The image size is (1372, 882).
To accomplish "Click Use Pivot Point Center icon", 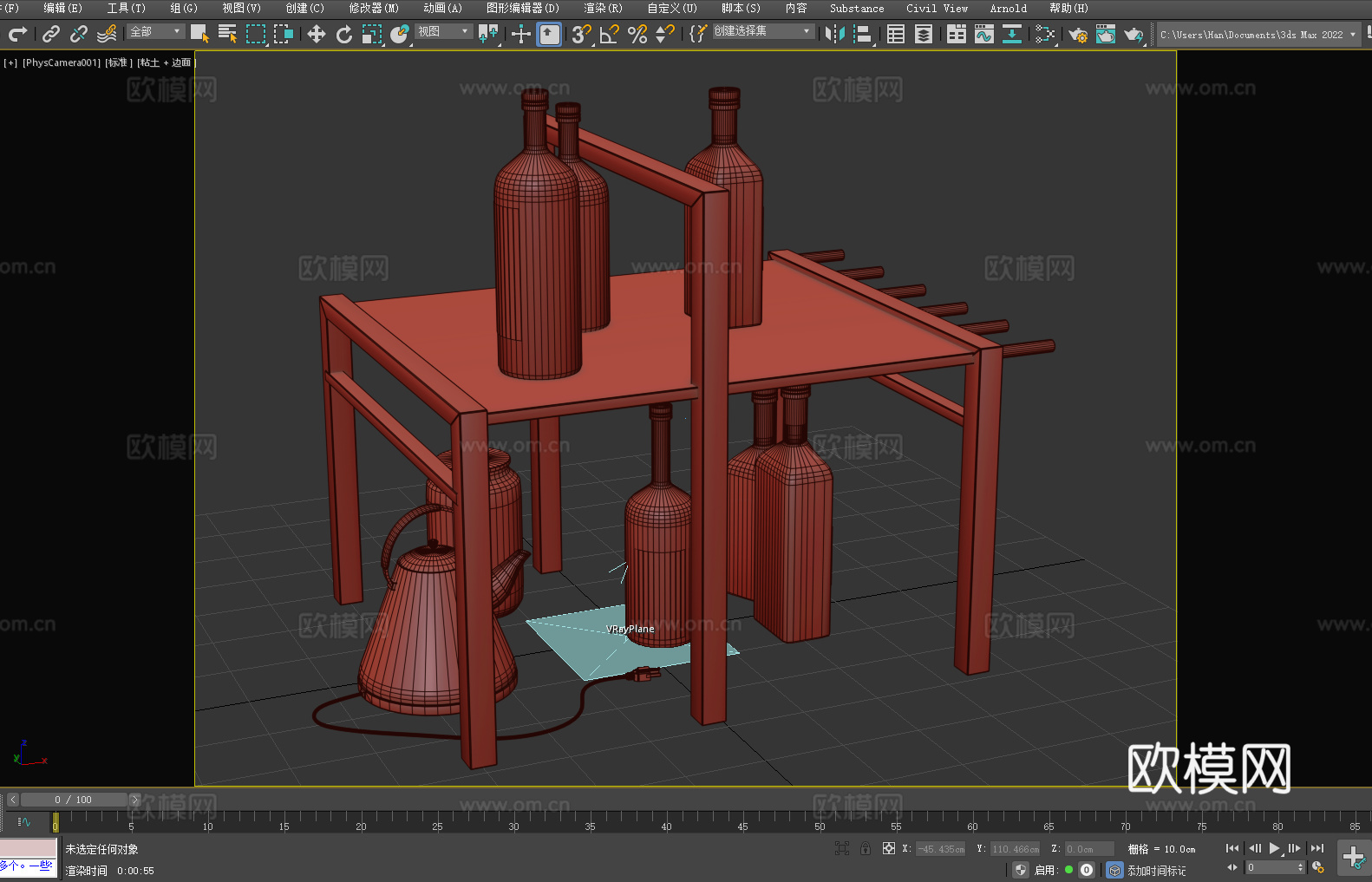I will click(488, 34).
